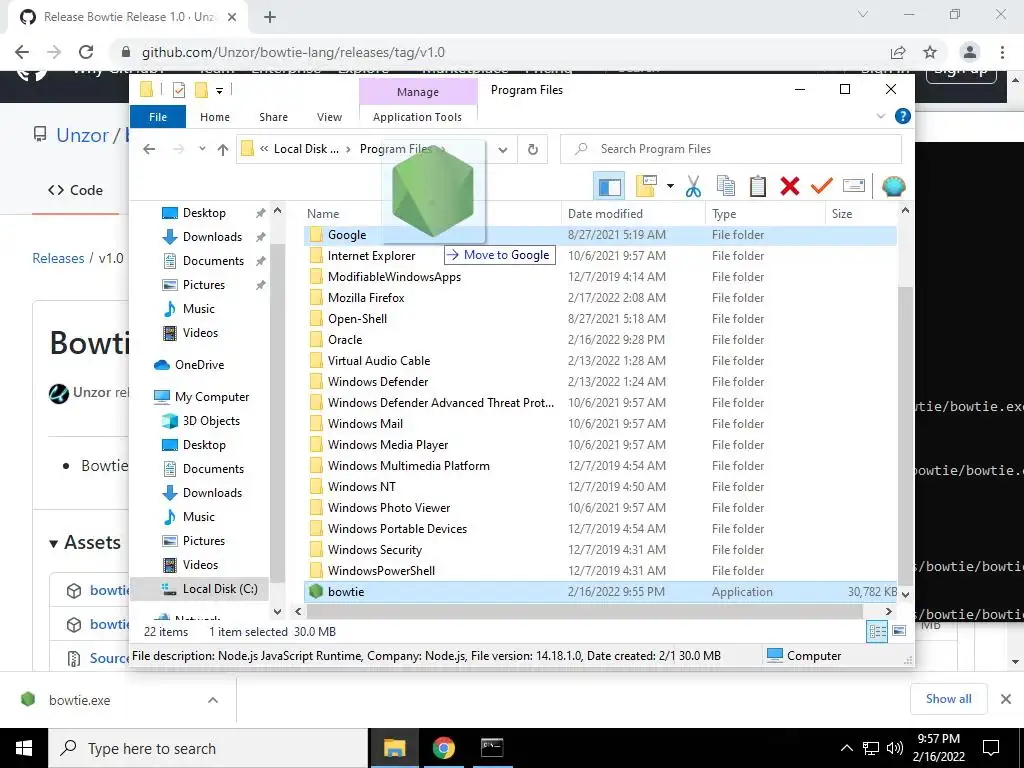The width and height of the screenshot is (1024, 768).
Task: Click the red X Delete toolbar icon
Action: pyautogui.click(x=790, y=186)
